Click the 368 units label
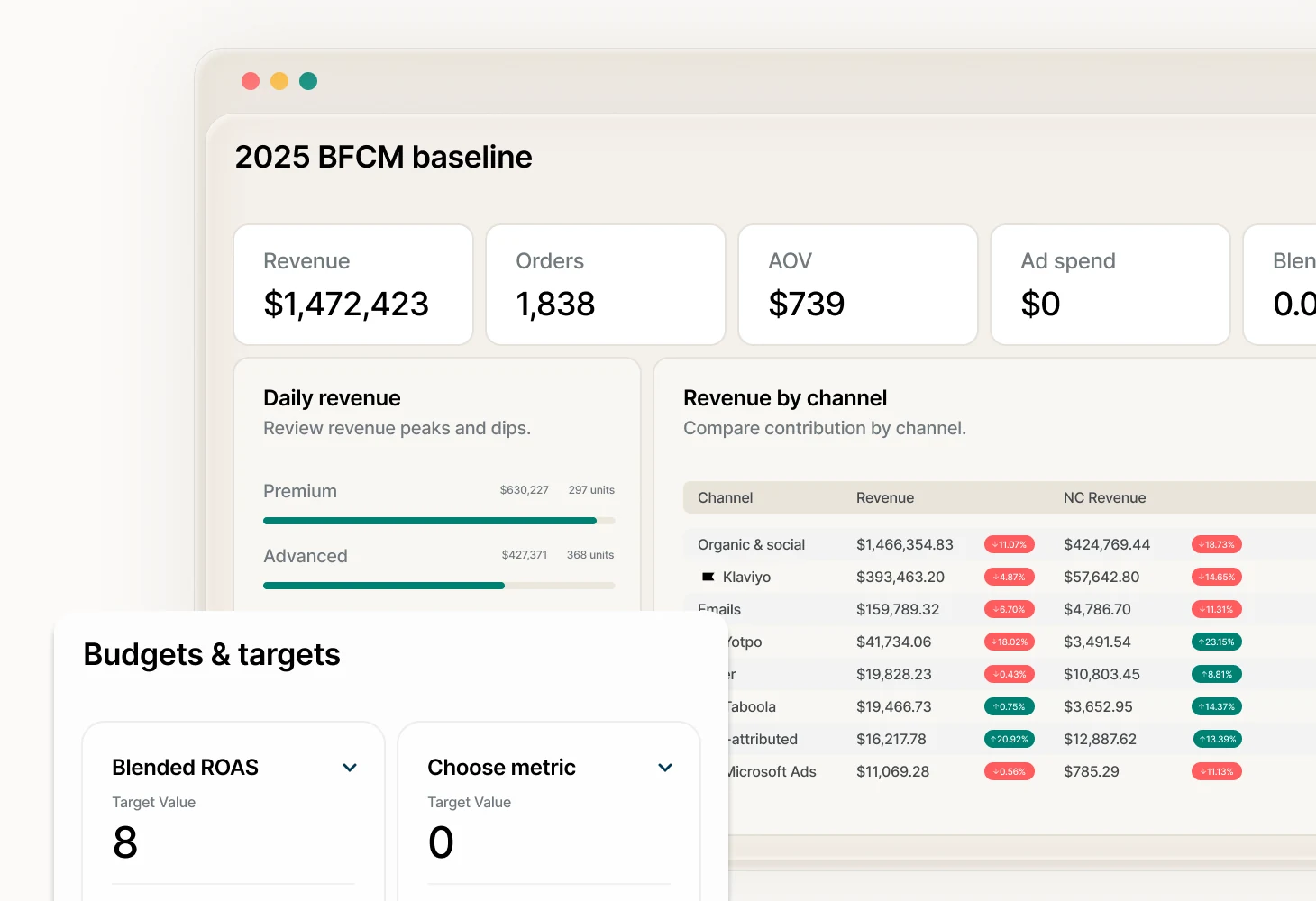Image resolution: width=1316 pixels, height=901 pixels. pyautogui.click(x=590, y=555)
